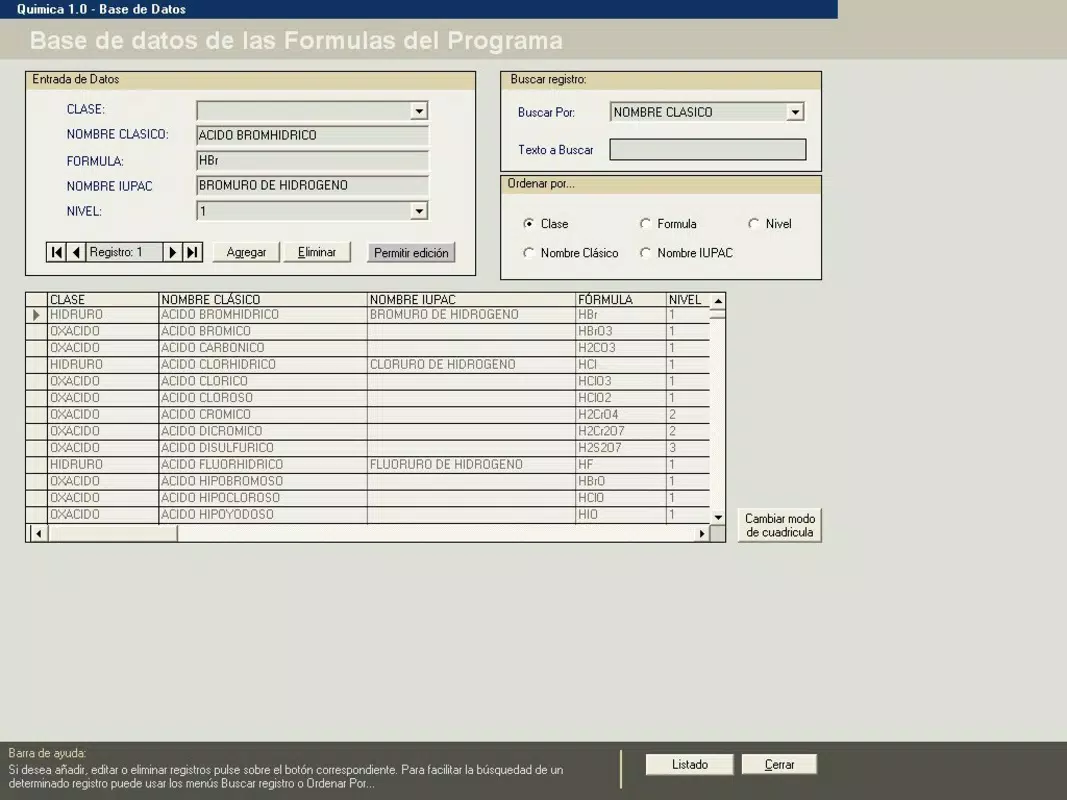Click Permitir edición button

pyautogui.click(x=411, y=253)
